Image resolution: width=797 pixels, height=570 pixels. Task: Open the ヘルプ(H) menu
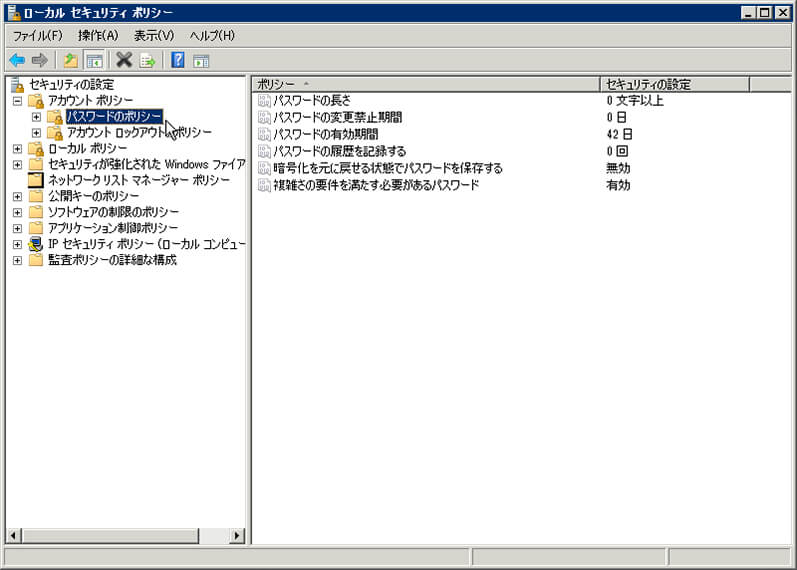(x=212, y=36)
